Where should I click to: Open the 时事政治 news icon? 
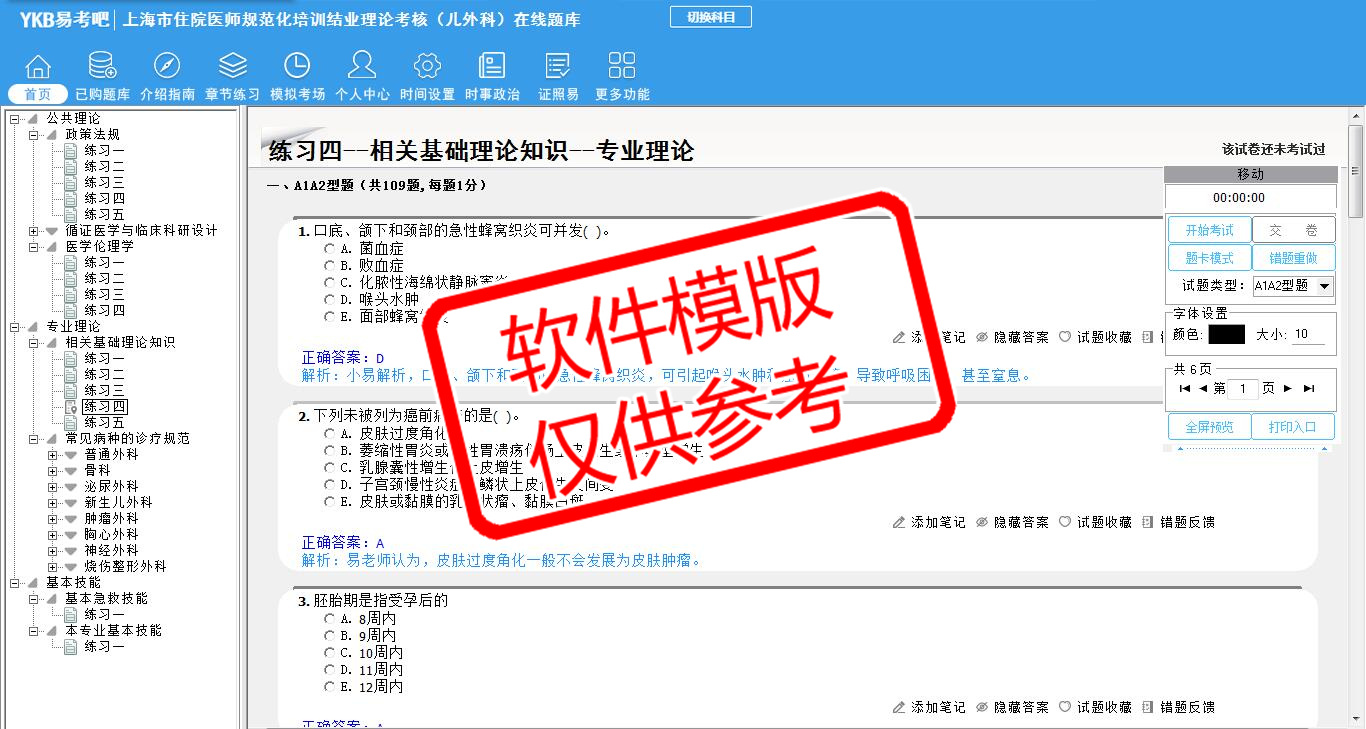(492, 66)
